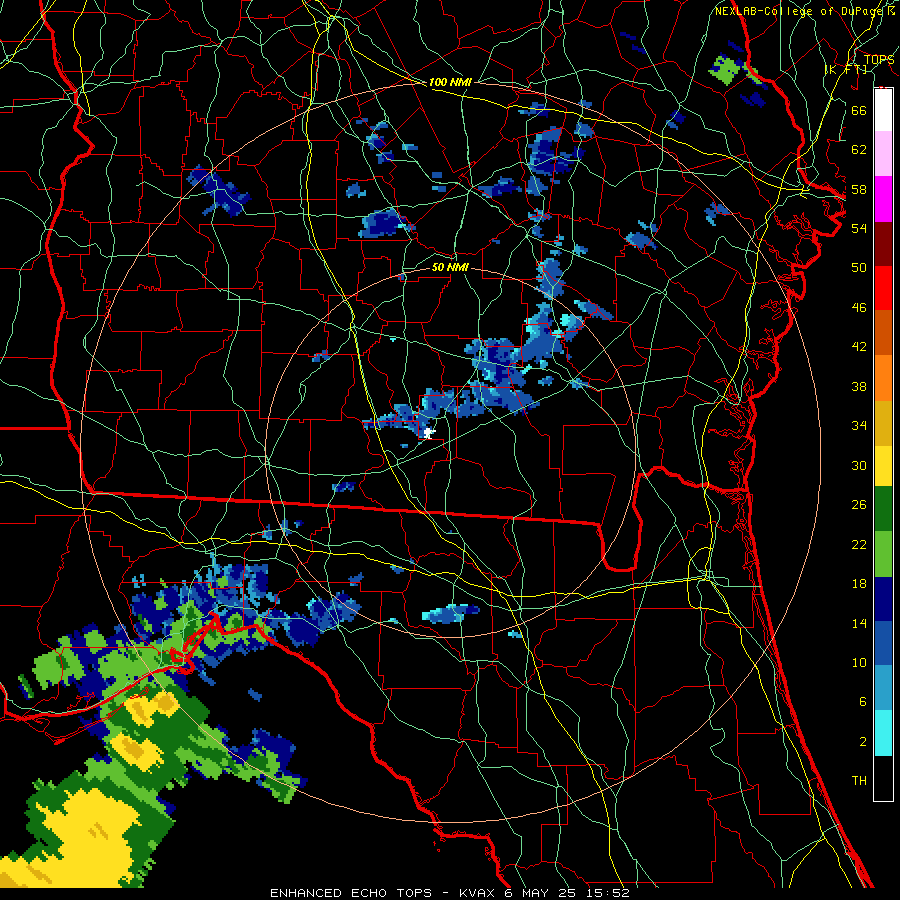
Task: Click the legend value '34'
Action: (x=859, y=426)
